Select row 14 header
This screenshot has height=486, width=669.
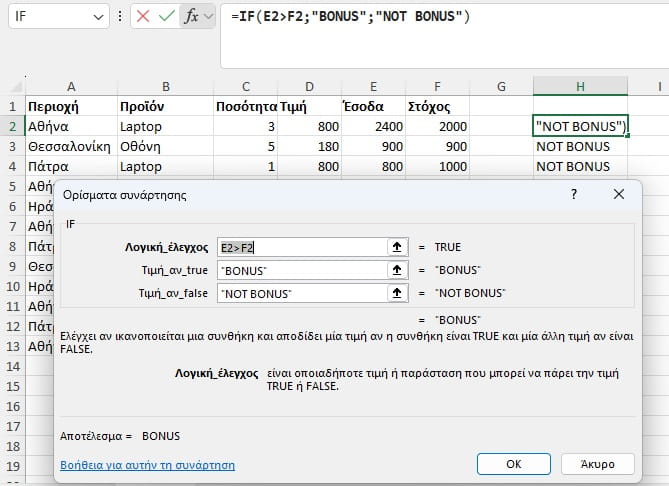(13, 367)
